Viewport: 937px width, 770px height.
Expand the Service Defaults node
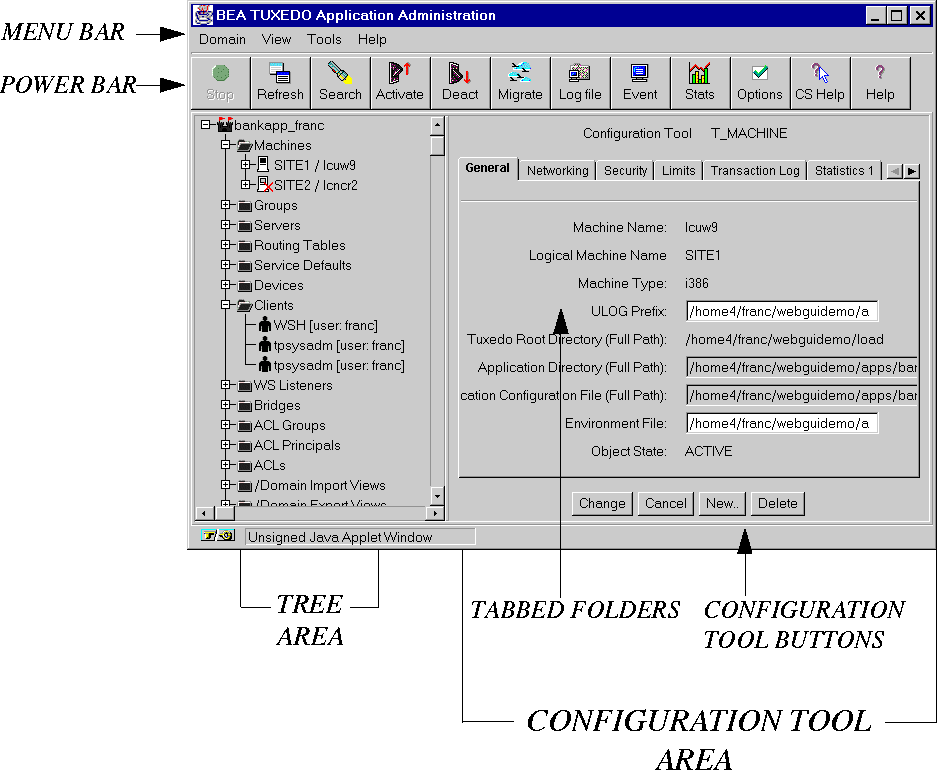point(225,265)
